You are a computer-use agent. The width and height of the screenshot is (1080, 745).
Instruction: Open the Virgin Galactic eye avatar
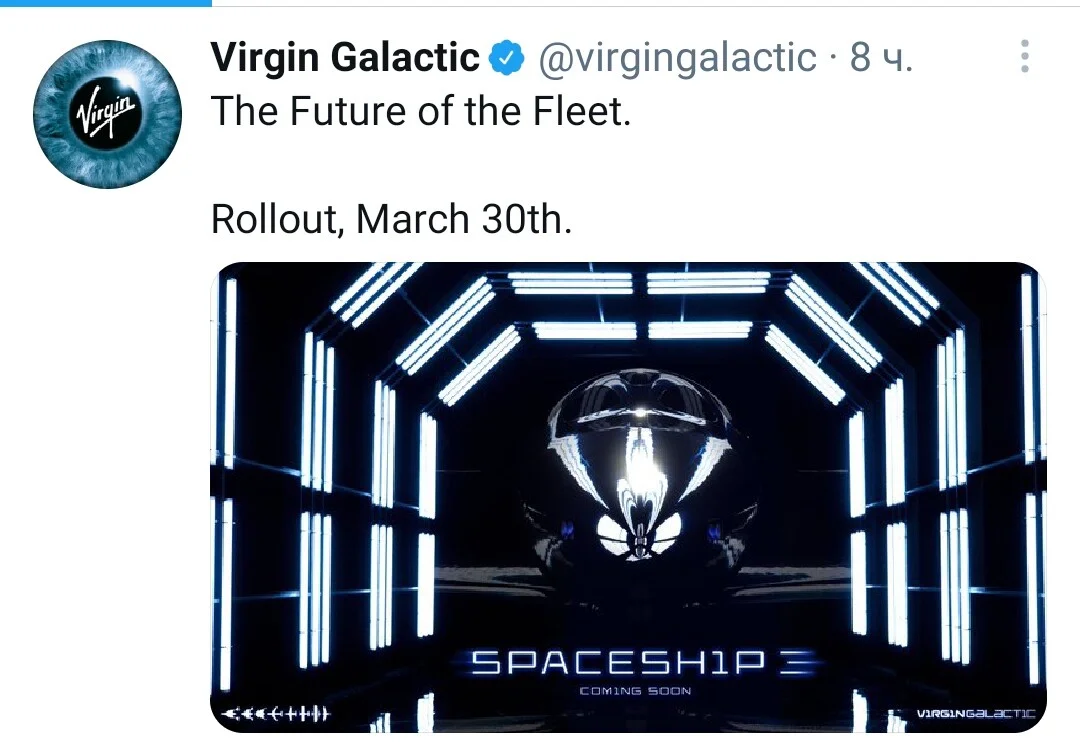click(107, 114)
